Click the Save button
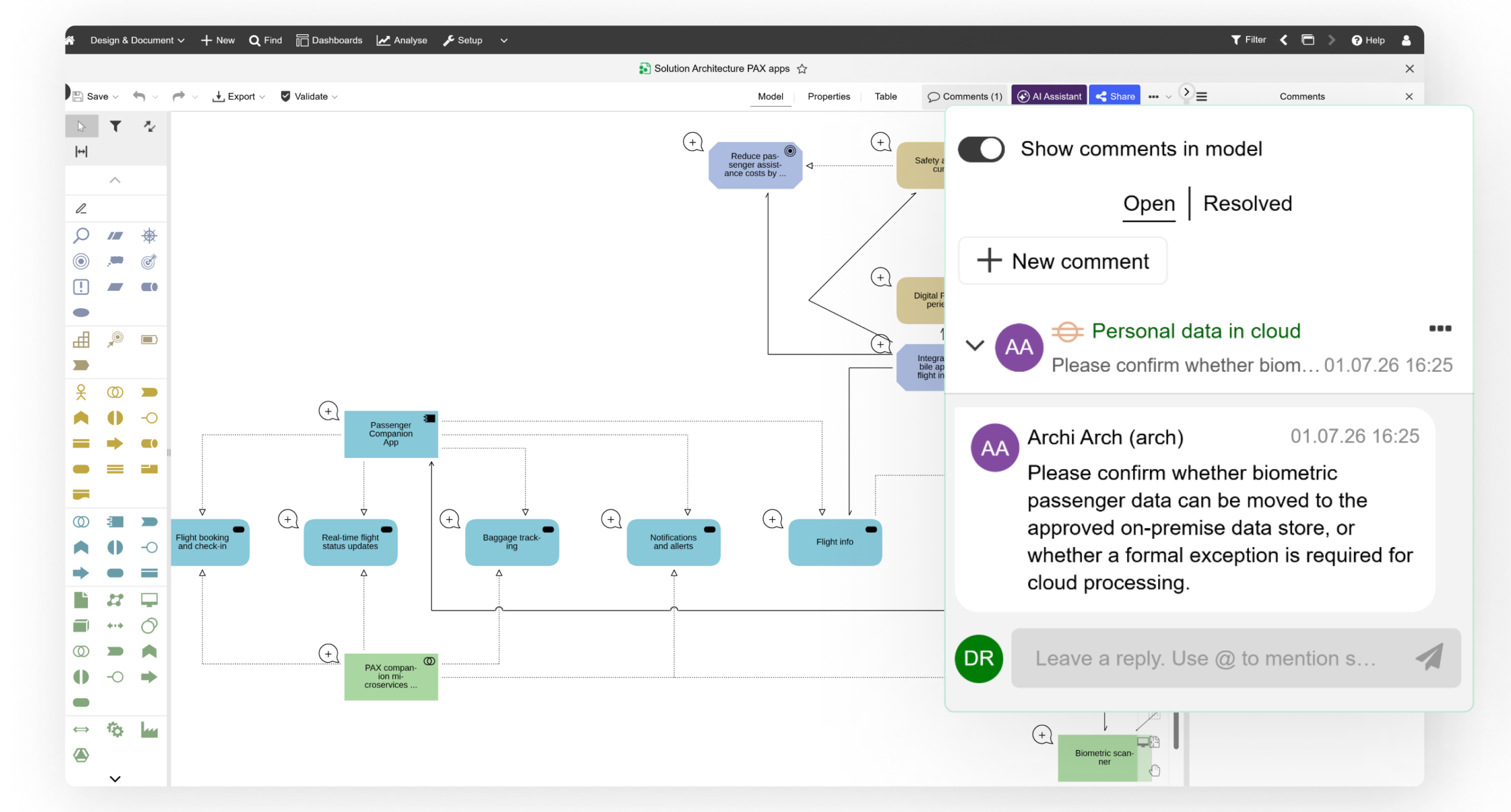The image size is (1511, 812). pyautogui.click(x=91, y=96)
